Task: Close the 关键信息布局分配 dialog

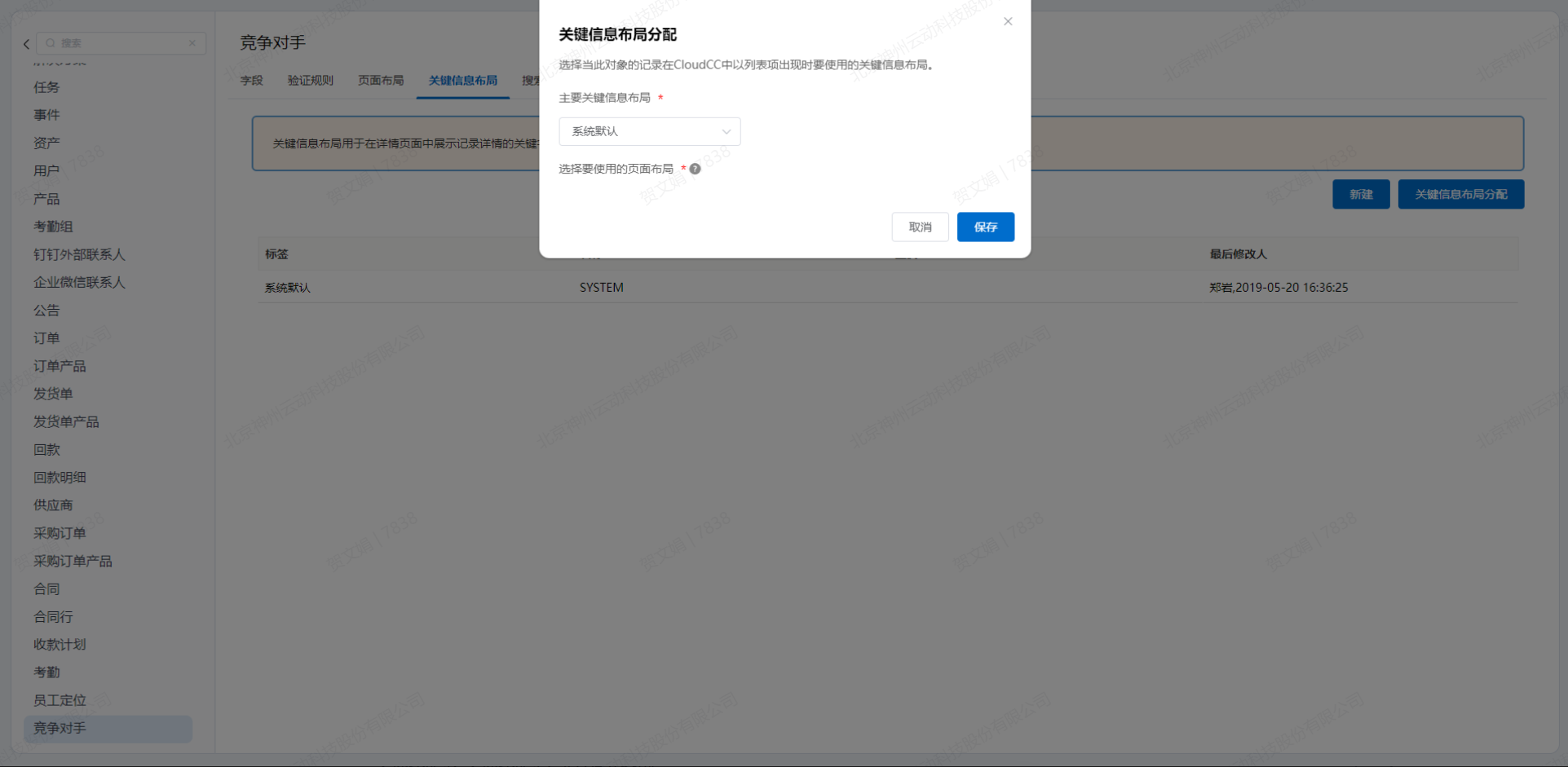Action: point(1008,21)
